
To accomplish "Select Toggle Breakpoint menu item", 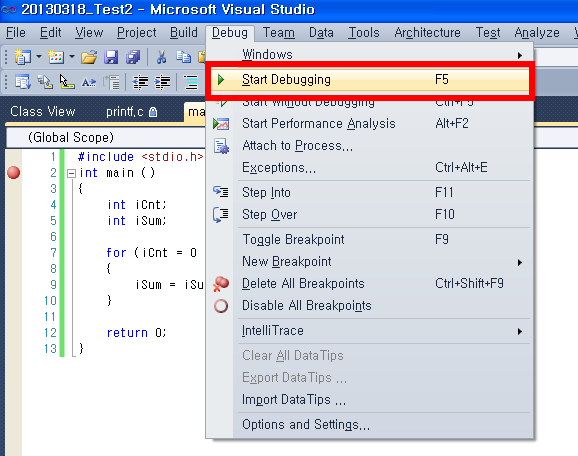I will tap(370, 240).
